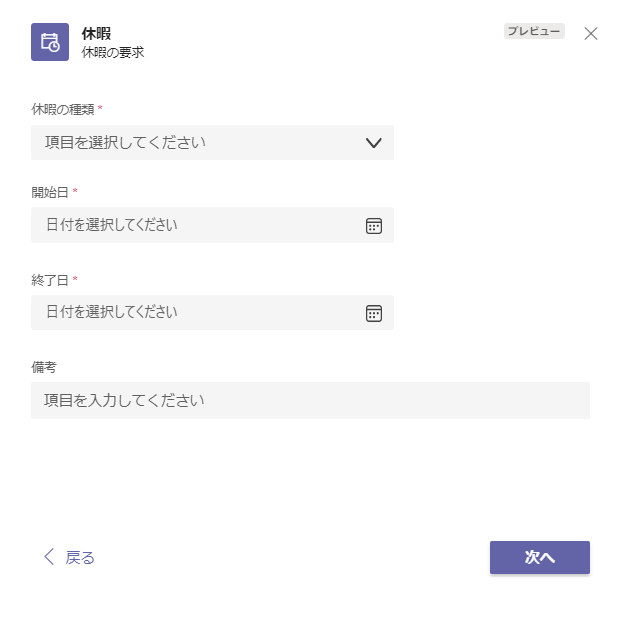Click the 開始日 field label
Image resolution: width=622 pixels, height=620 pixels.
pos(50,192)
